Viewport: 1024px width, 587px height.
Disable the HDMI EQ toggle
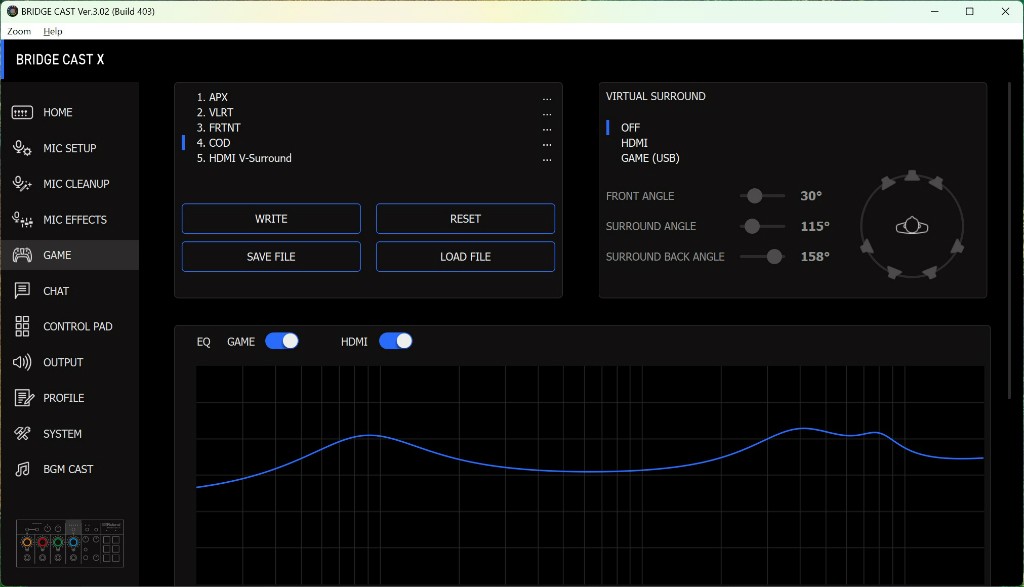[x=395, y=341]
